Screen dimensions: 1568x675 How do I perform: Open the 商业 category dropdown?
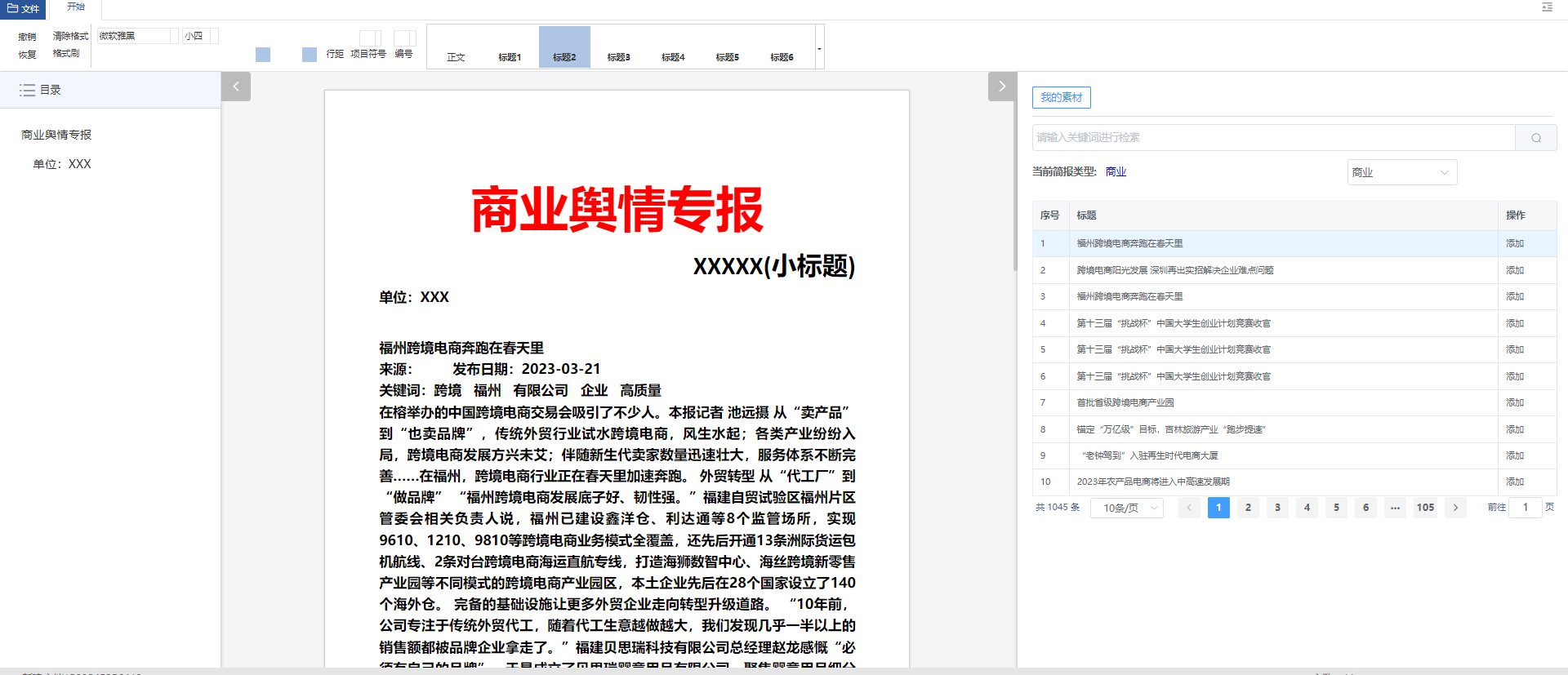point(1401,172)
